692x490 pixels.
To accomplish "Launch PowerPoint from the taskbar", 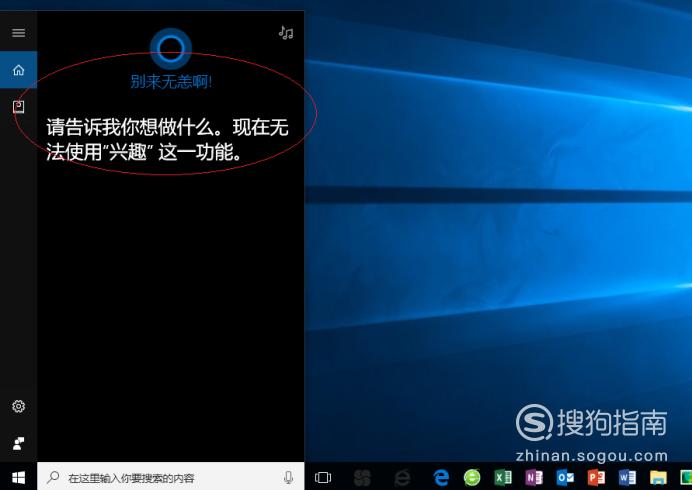I will tap(596, 477).
